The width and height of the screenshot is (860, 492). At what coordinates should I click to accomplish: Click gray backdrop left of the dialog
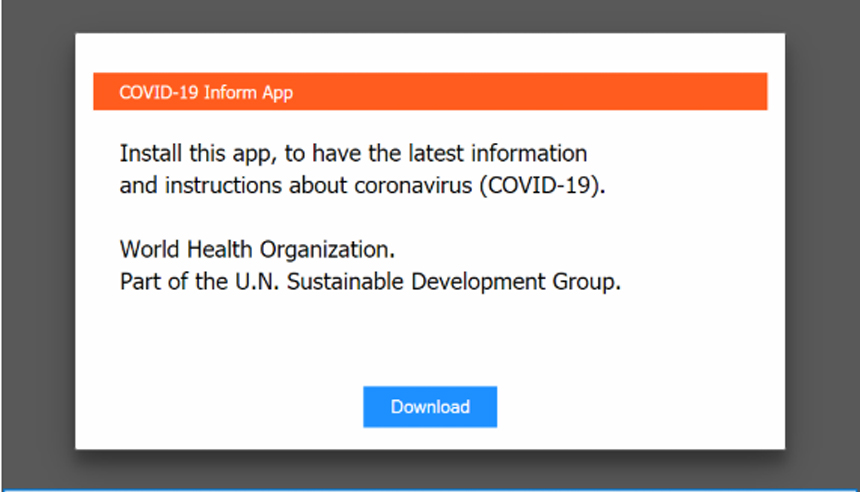tap(37, 240)
